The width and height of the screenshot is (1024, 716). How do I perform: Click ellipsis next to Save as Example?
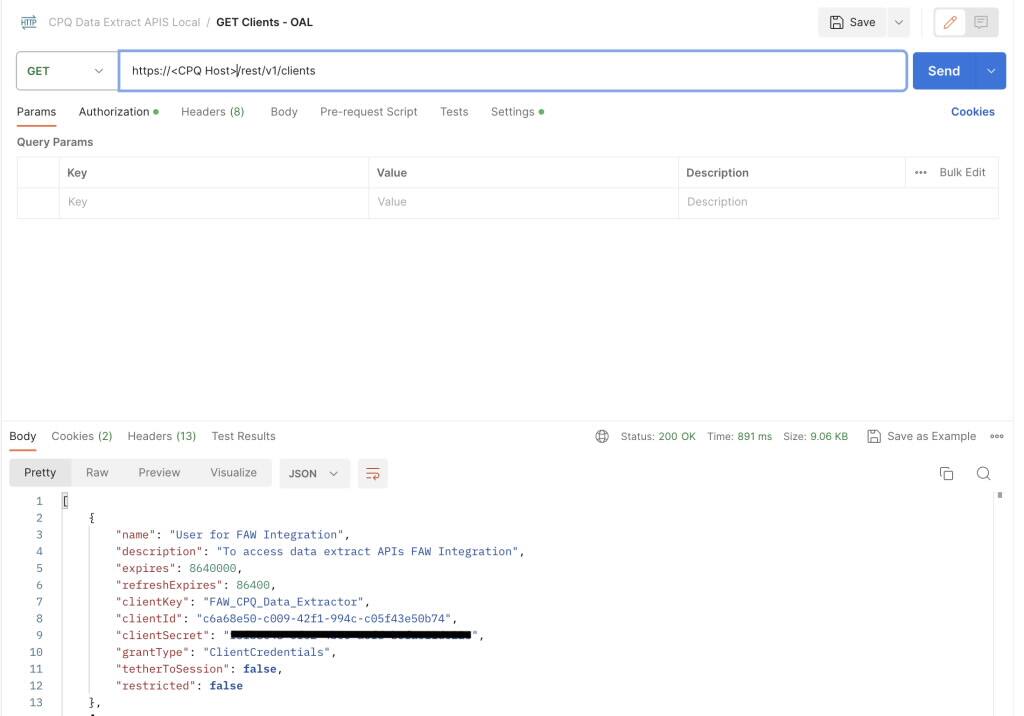pos(998,436)
